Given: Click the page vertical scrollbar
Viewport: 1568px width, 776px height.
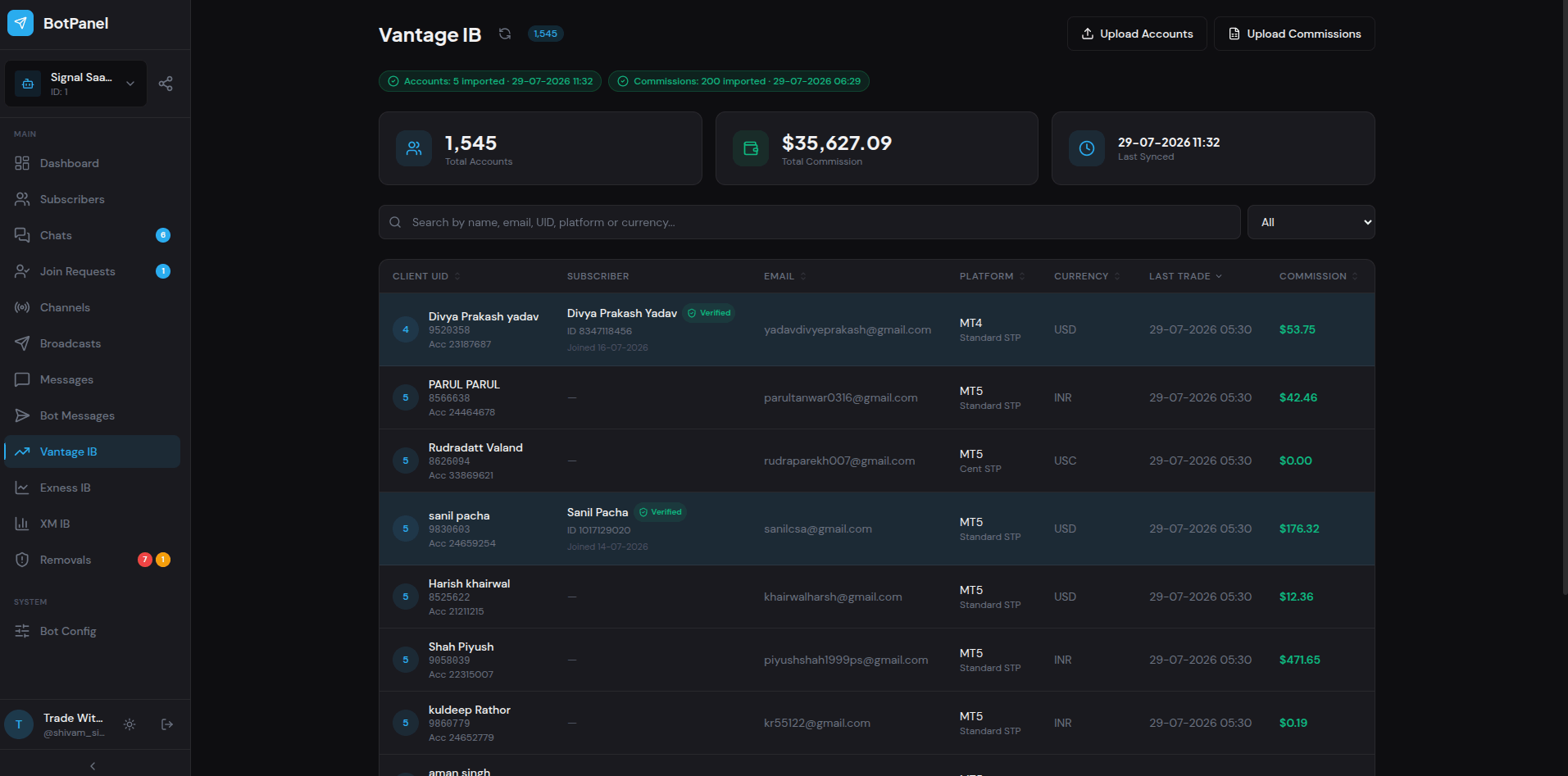Looking at the screenshot, I should (1565, 297).
